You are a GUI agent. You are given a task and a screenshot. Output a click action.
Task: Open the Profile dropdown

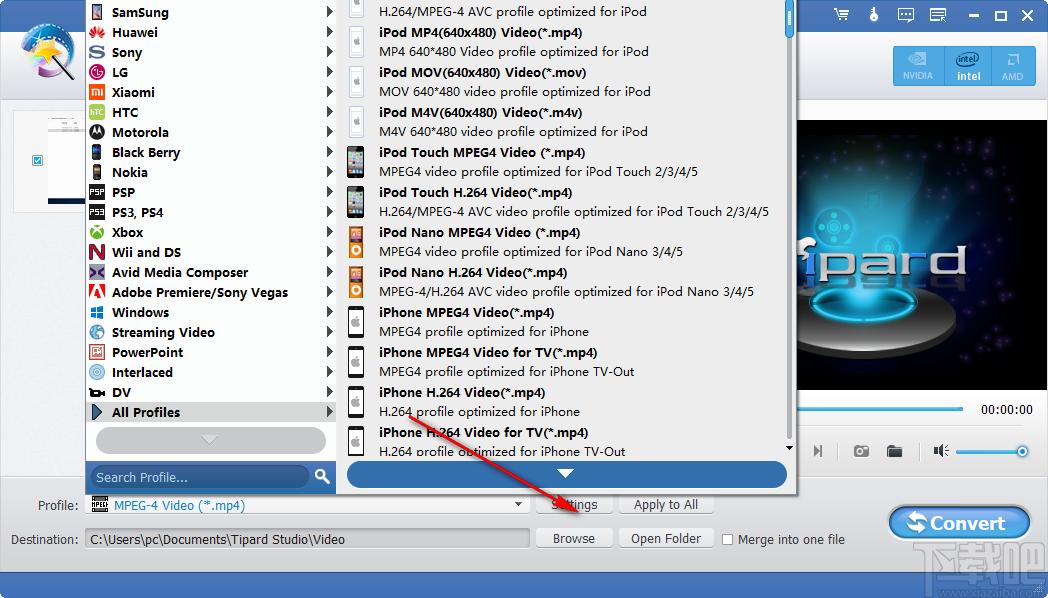coord(518,504)
